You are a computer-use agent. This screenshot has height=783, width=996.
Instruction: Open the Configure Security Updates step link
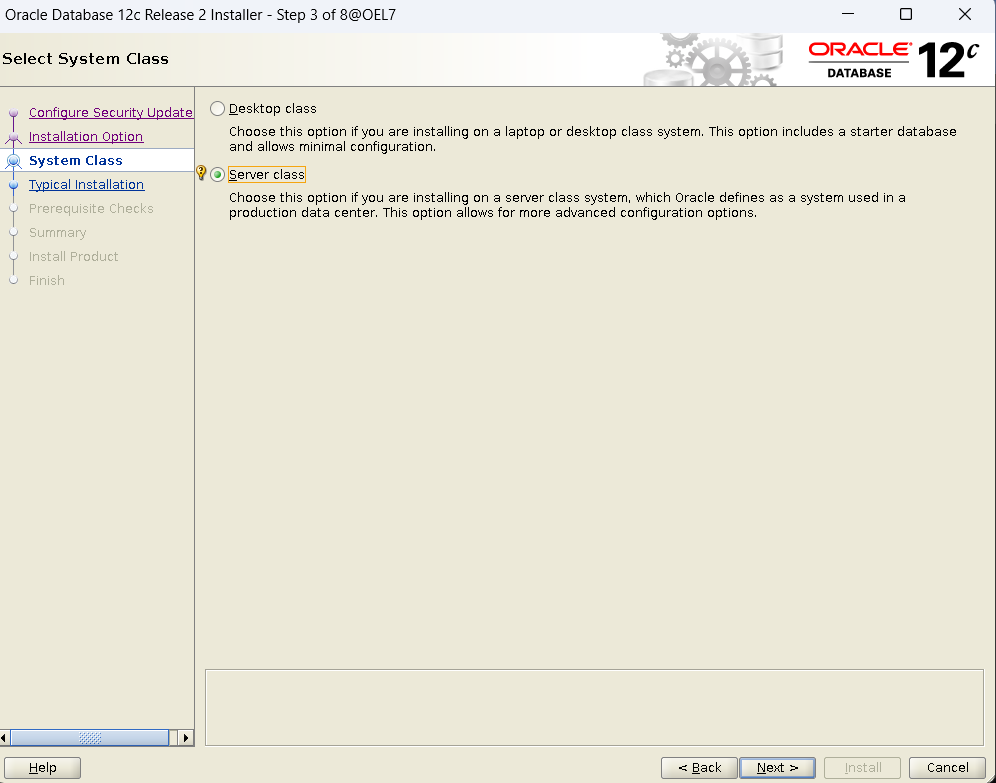pos(111,112)
